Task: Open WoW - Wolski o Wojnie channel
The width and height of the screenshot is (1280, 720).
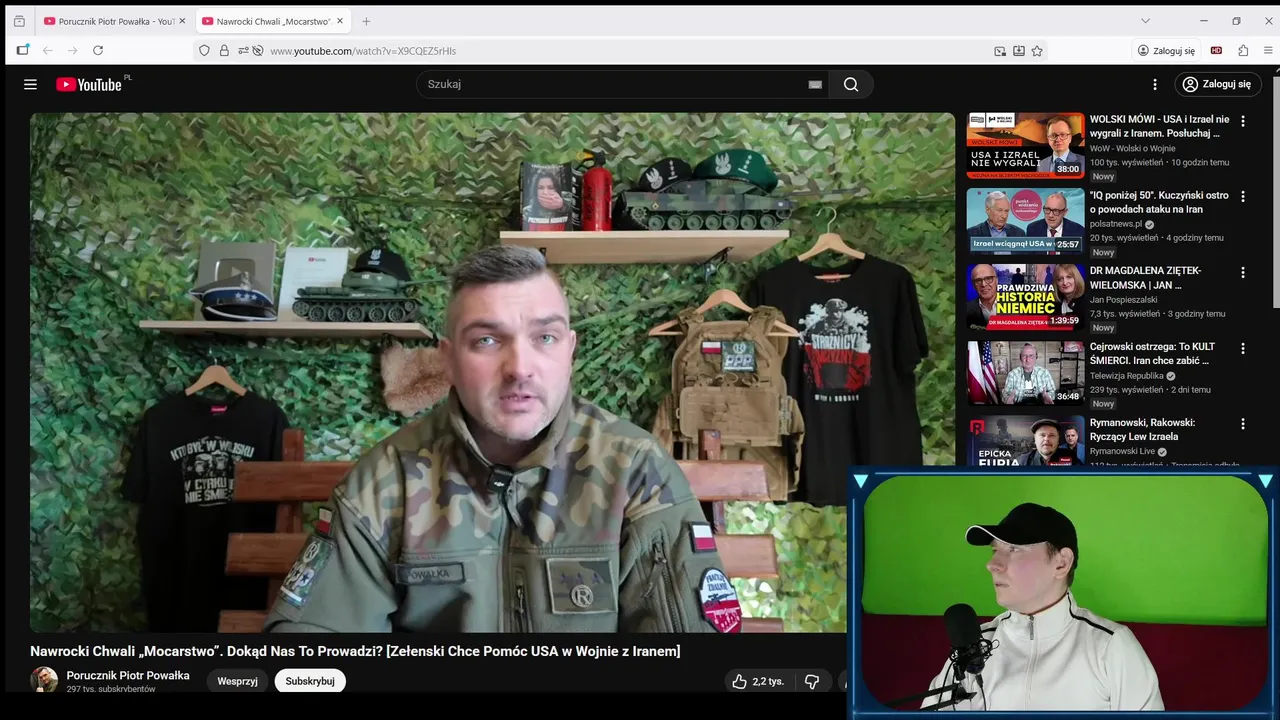Action: point(1132,148)
